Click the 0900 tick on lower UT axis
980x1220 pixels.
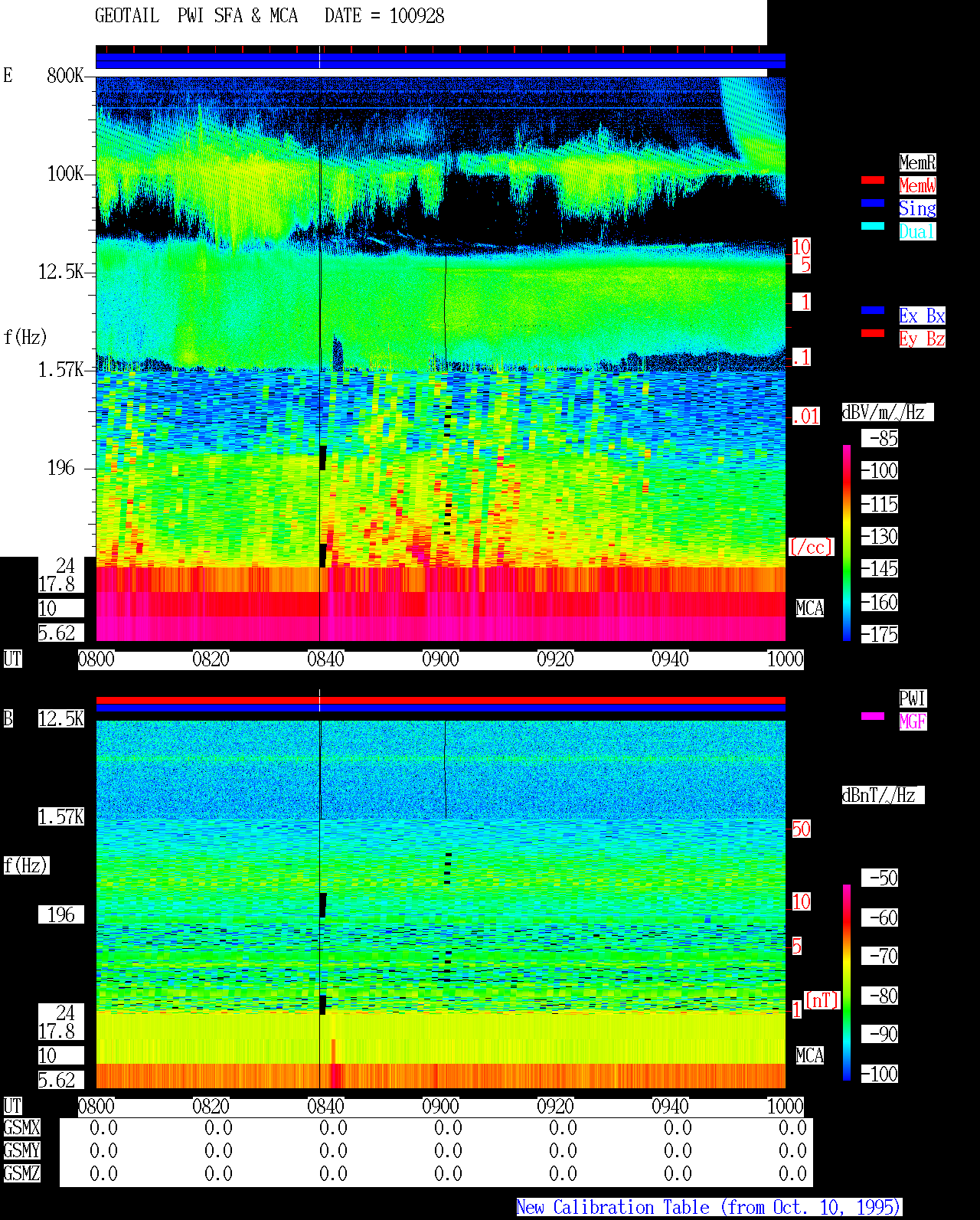pos(440,1107)
